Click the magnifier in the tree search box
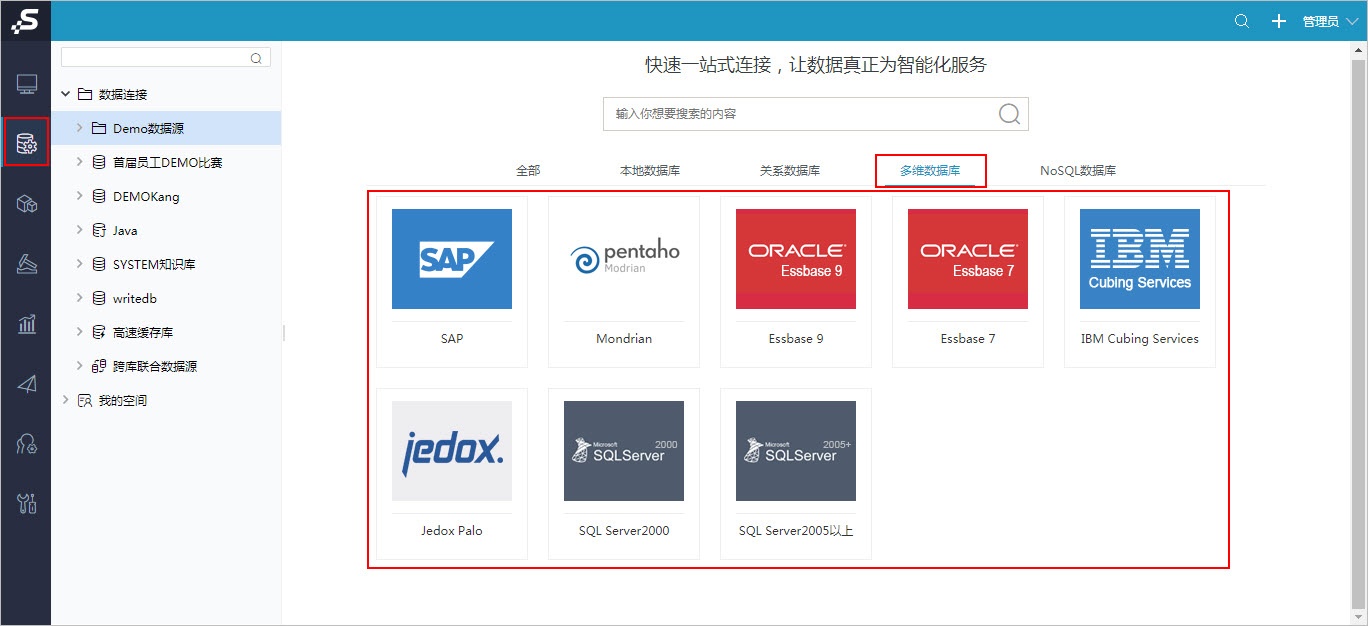 pos(256,58)
